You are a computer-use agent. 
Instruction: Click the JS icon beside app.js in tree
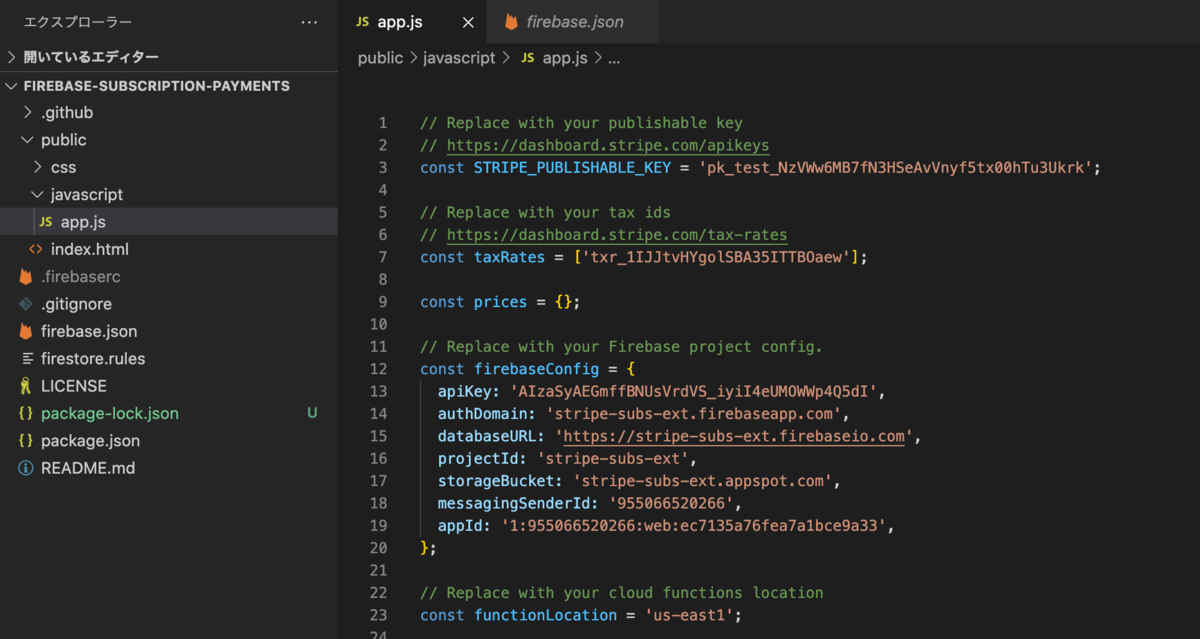(45, 222)
